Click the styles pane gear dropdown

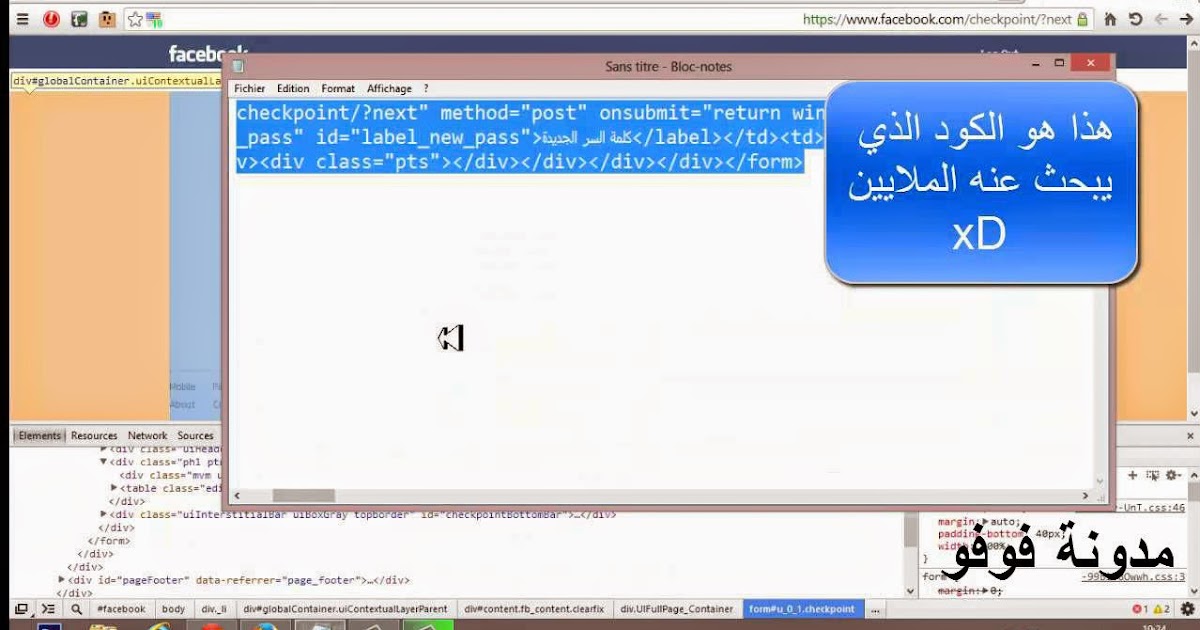[x=1174, y=475]
